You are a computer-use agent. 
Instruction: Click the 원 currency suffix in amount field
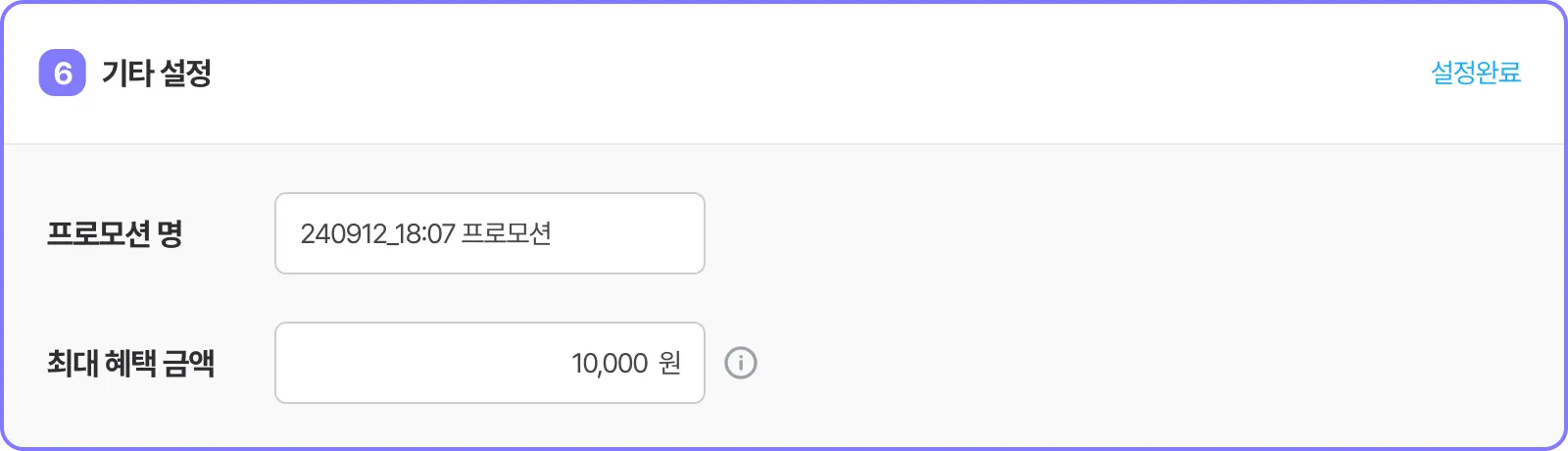pyautogui.click(x=670, y=363)
